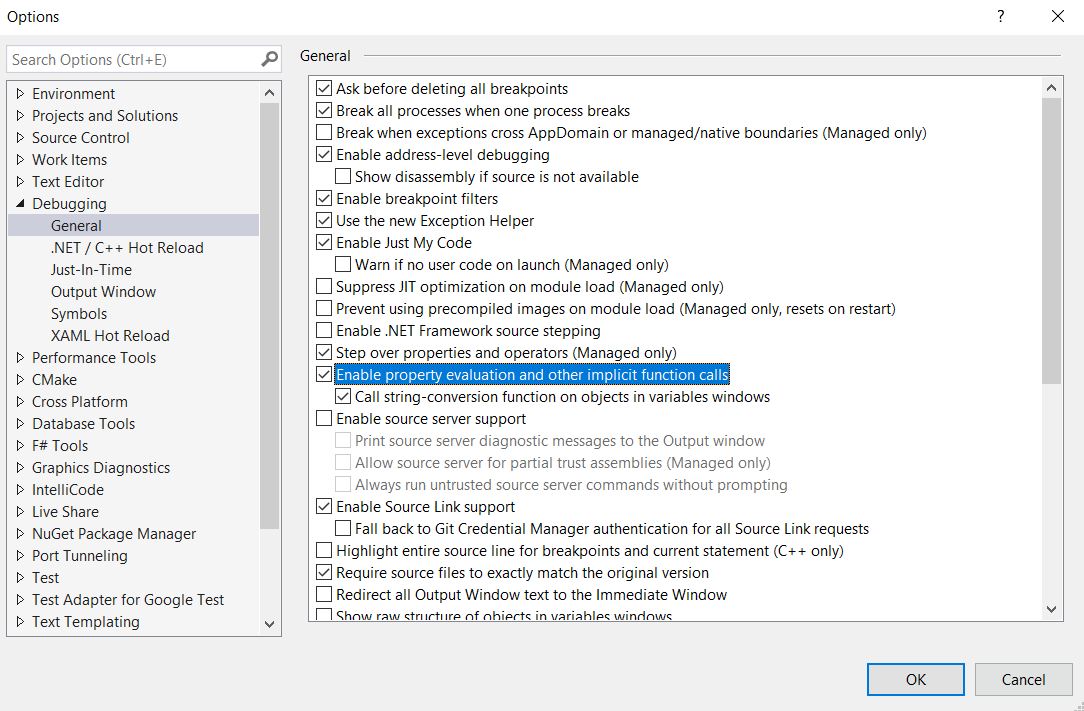The image size is (1084, 711).
Task: Expand NuGet Package Manager node
Action: click(20, 534)
